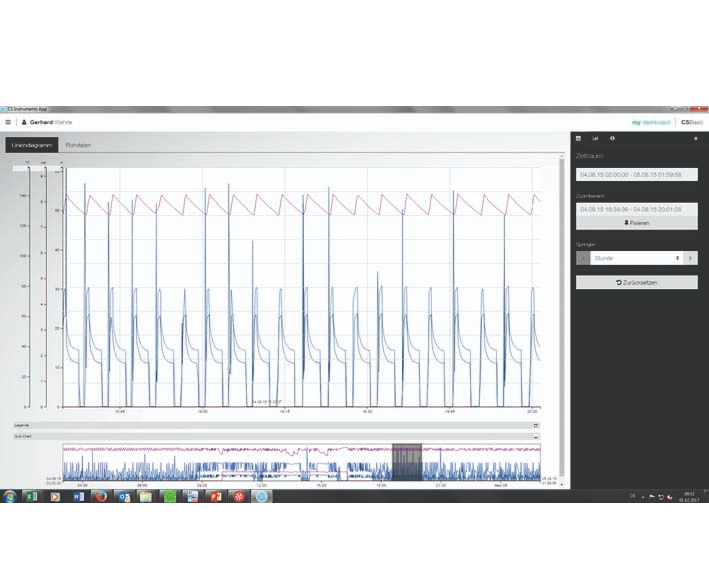The image size is (709, 580).
Task: Launch Excel from the taskbar
Action: [32, 496]
